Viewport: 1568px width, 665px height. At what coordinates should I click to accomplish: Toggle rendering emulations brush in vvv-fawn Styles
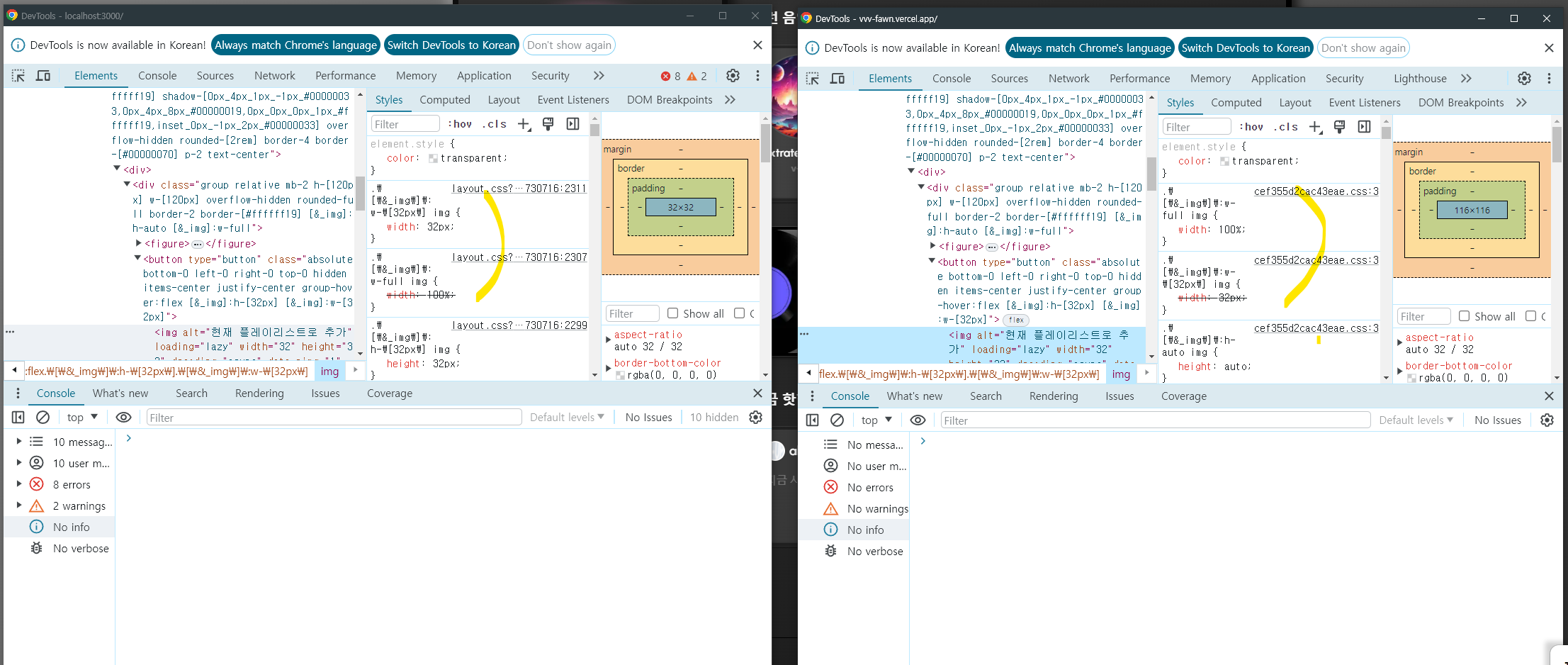point(1339,127)
